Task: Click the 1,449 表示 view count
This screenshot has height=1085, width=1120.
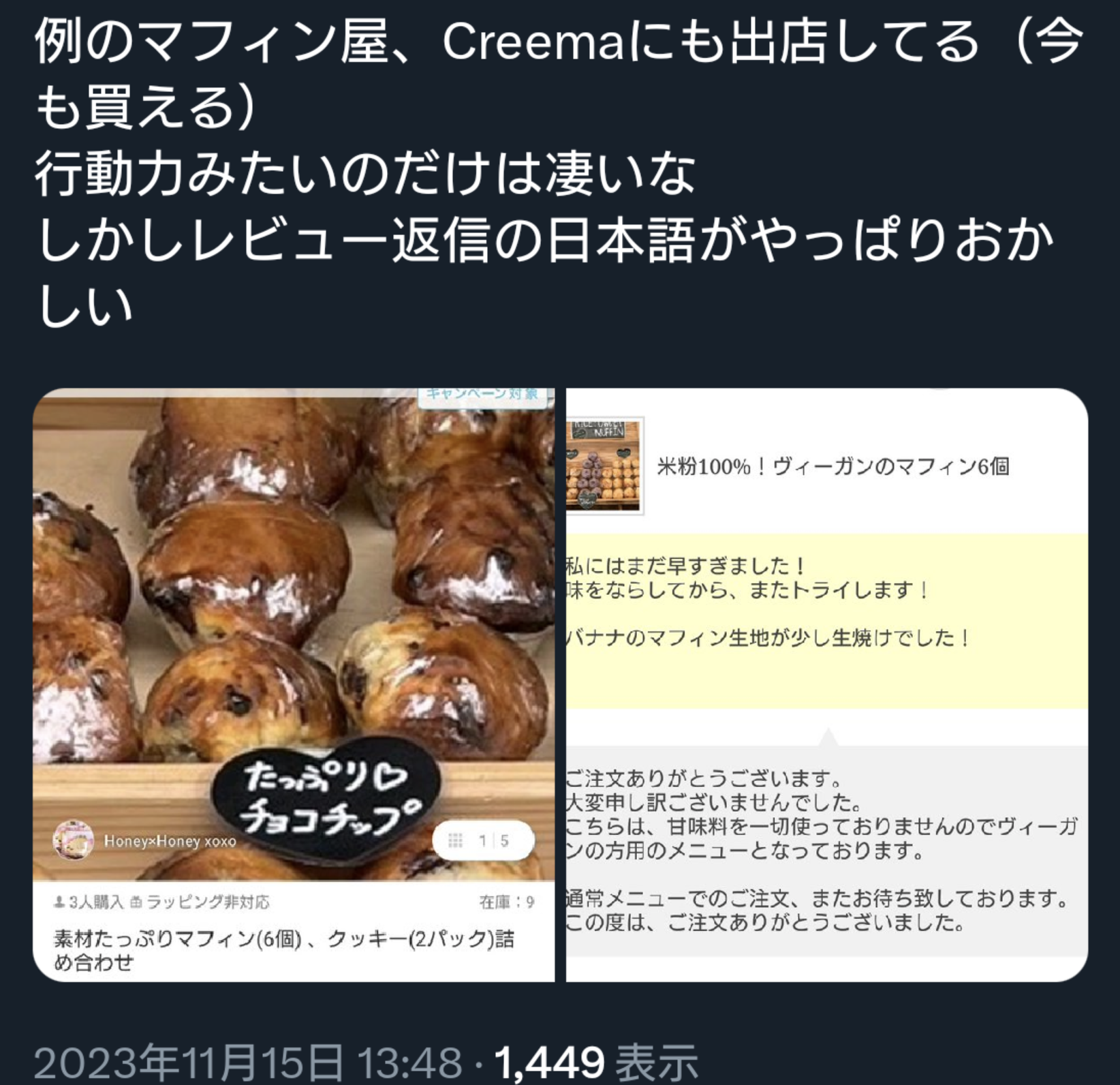Action: (596, 1063)
